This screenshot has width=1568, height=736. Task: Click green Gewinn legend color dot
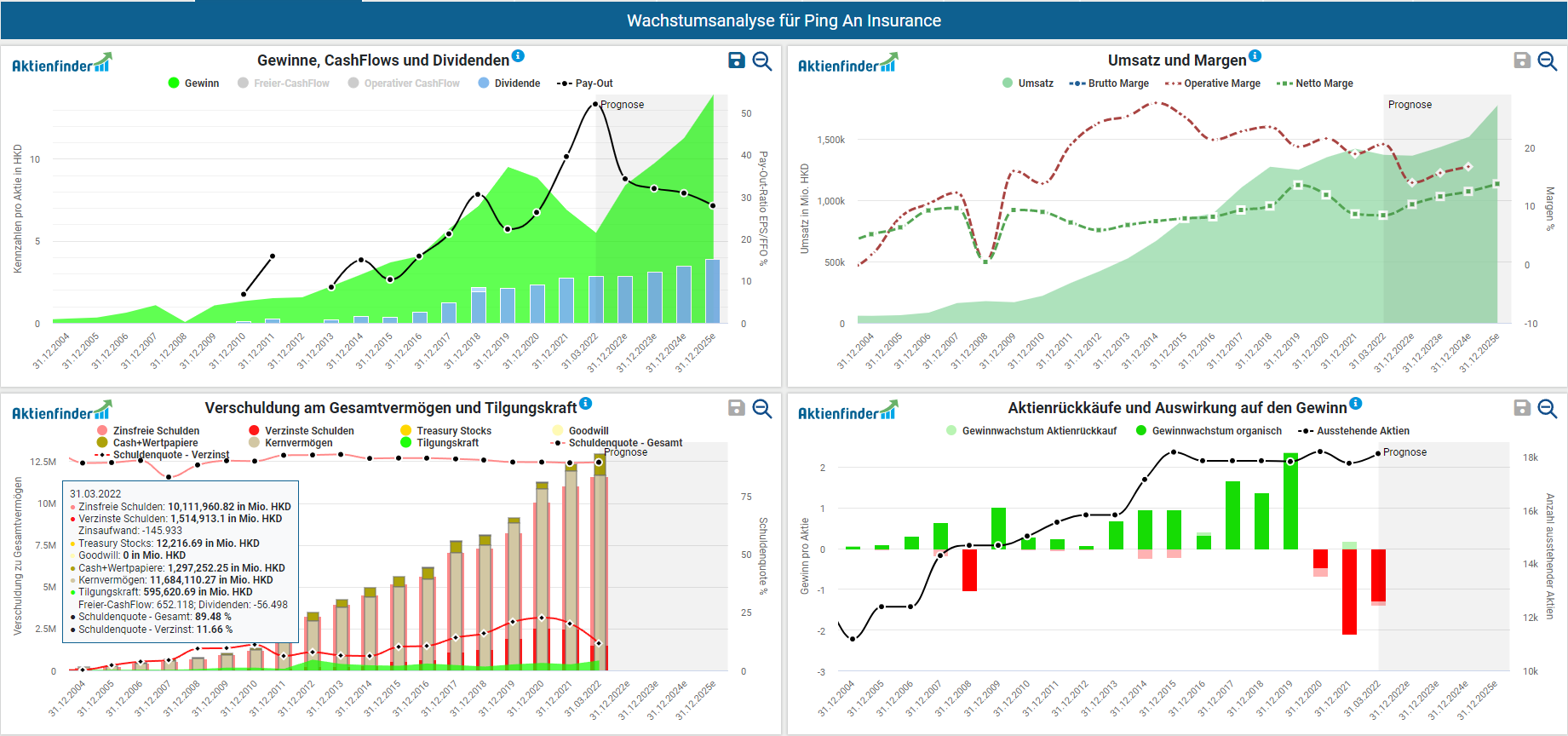[174, 83]
